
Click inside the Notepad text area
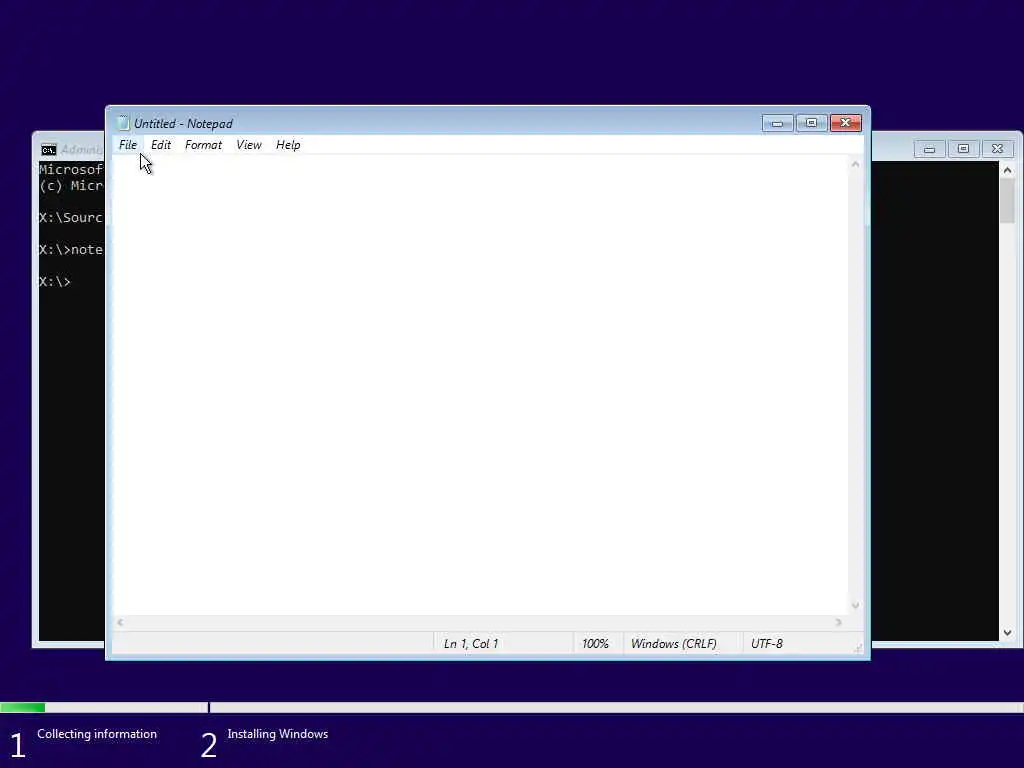[480, 385]
